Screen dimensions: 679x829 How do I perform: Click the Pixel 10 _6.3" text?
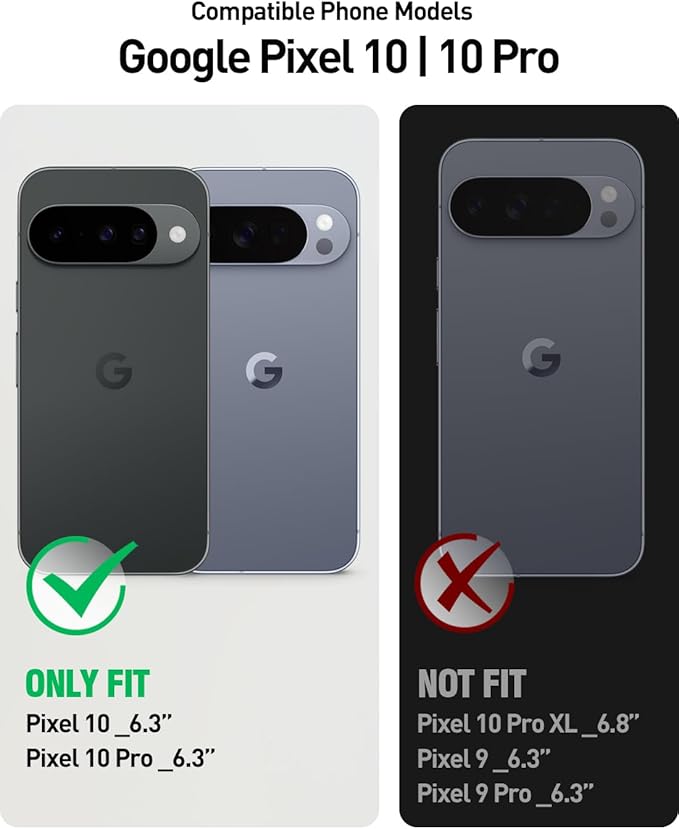pos(99,723)
